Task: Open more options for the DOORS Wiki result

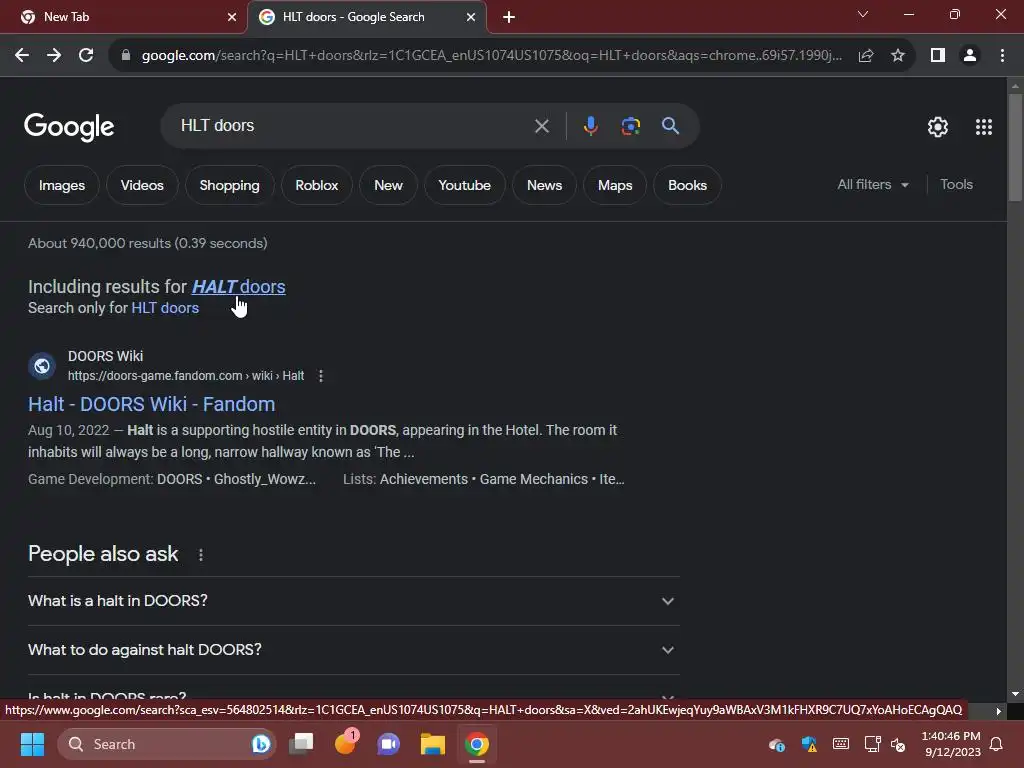Action: [x=321, y=376]
